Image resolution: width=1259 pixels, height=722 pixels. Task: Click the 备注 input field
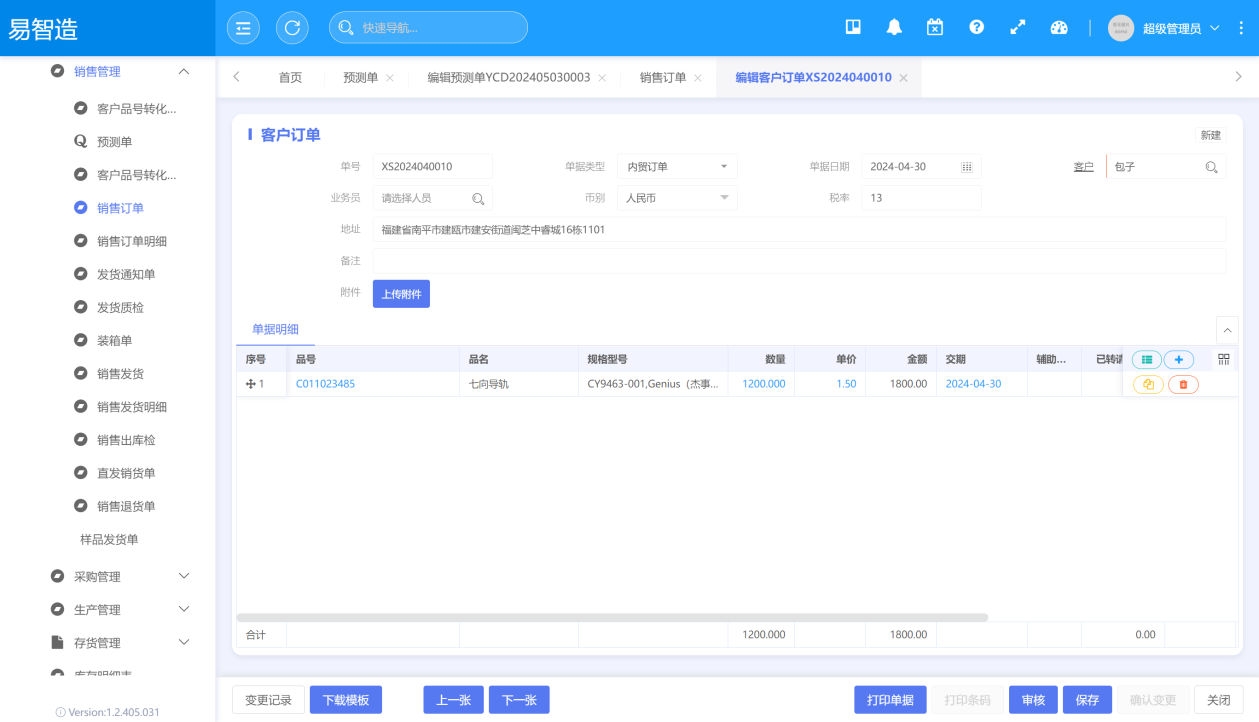(798, 261)
